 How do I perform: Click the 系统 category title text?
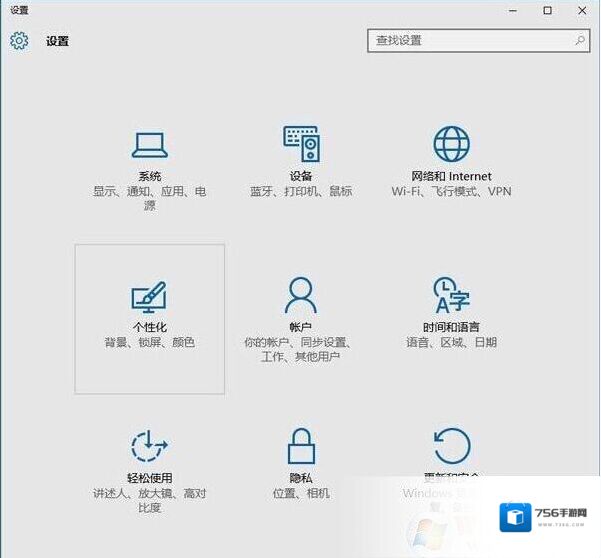[150, 177]
